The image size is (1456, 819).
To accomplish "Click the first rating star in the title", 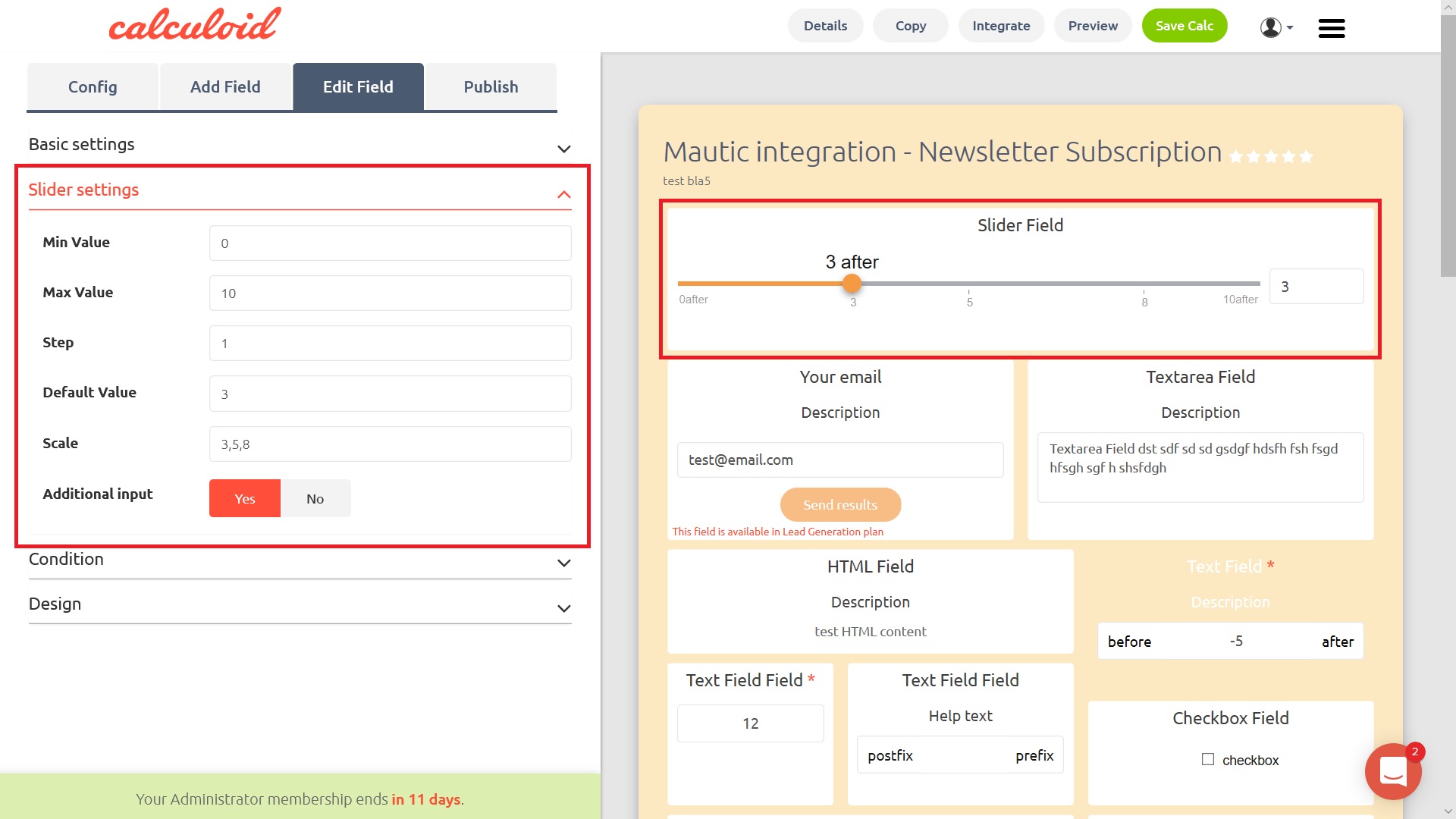I will pyautogui.click(x=1236, y=157).
